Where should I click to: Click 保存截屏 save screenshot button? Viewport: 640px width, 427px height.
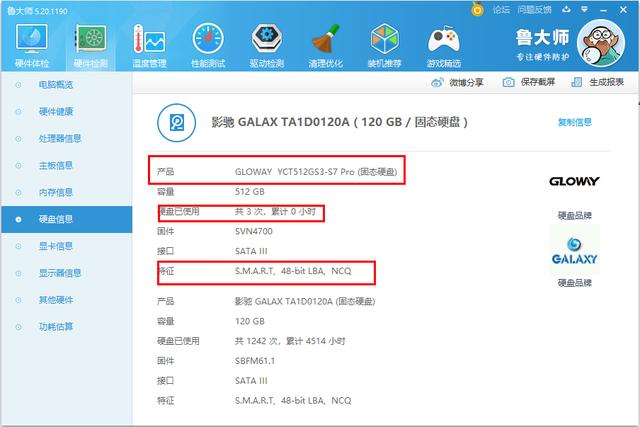529,82
